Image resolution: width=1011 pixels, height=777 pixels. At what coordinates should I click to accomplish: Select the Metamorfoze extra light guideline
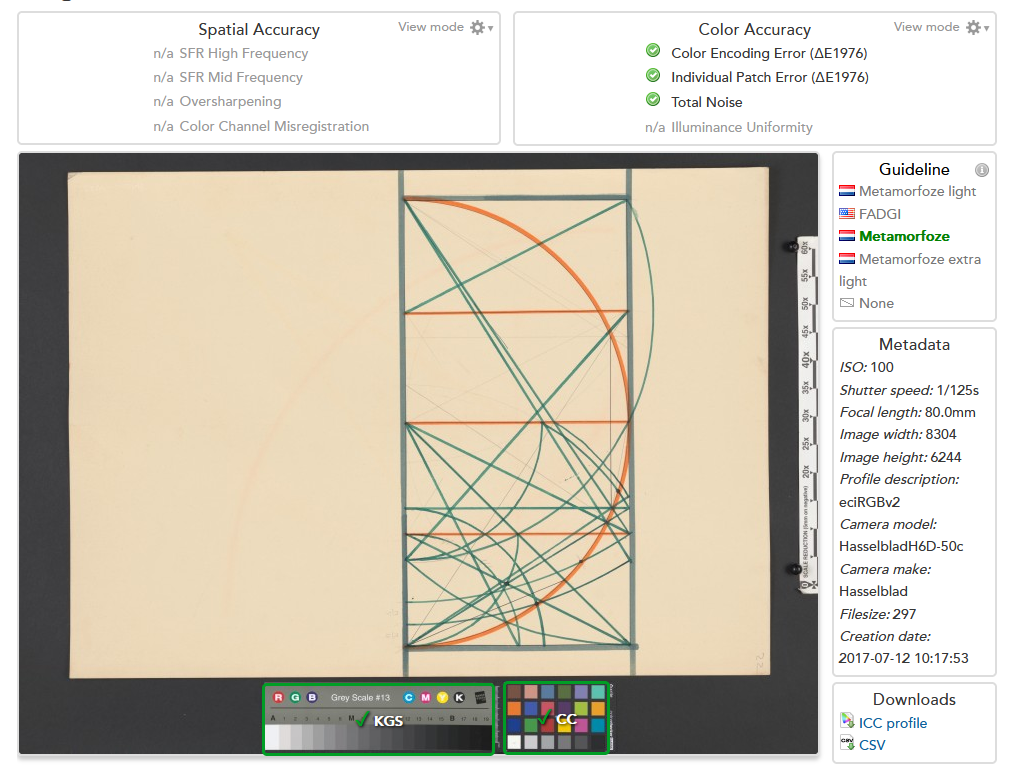coord(919,259)
